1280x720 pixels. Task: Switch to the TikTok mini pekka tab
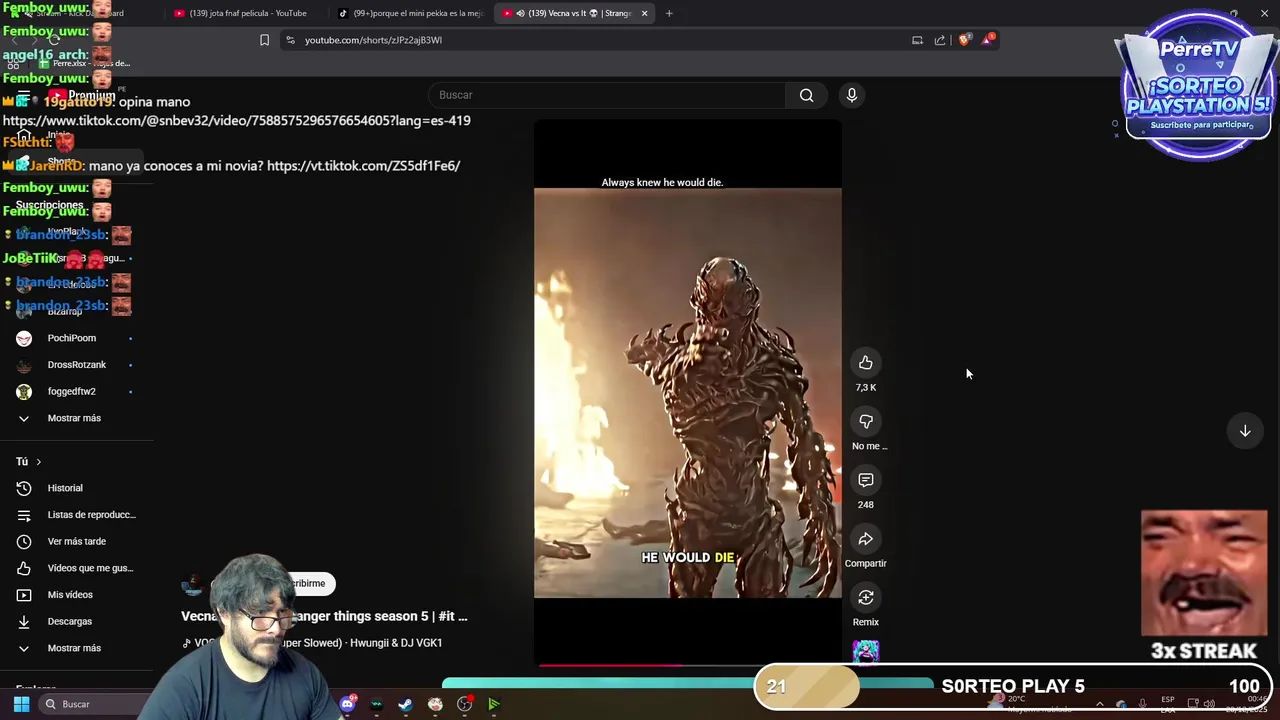(x=410, y=13)
